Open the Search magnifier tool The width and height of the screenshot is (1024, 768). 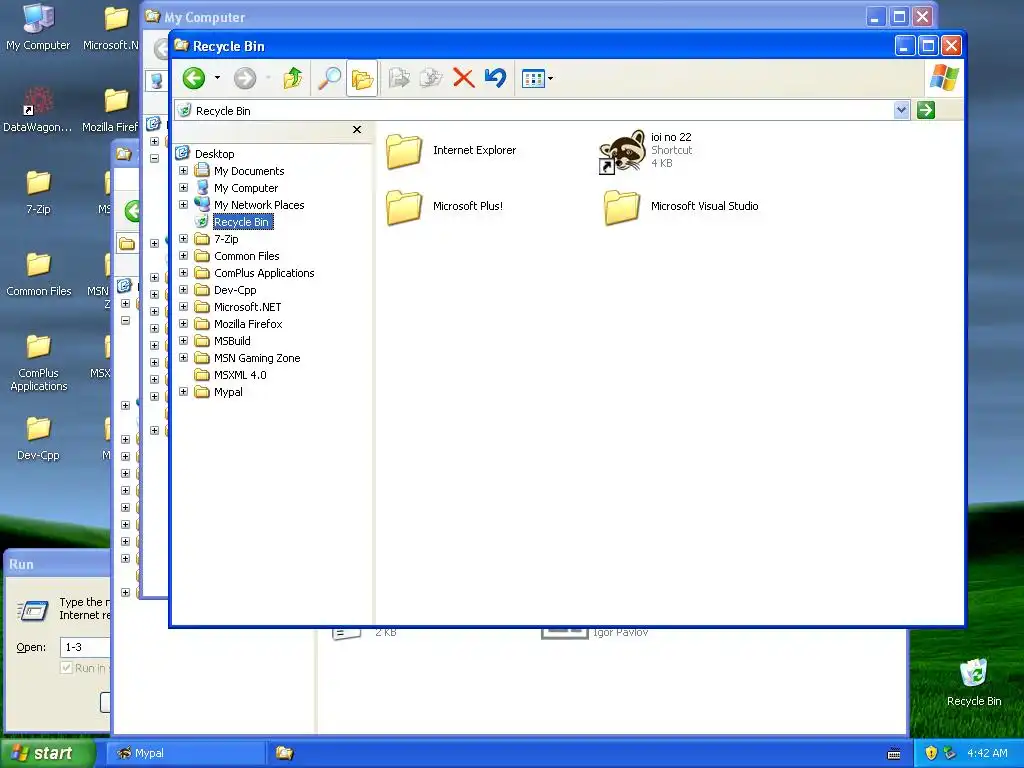329,78
